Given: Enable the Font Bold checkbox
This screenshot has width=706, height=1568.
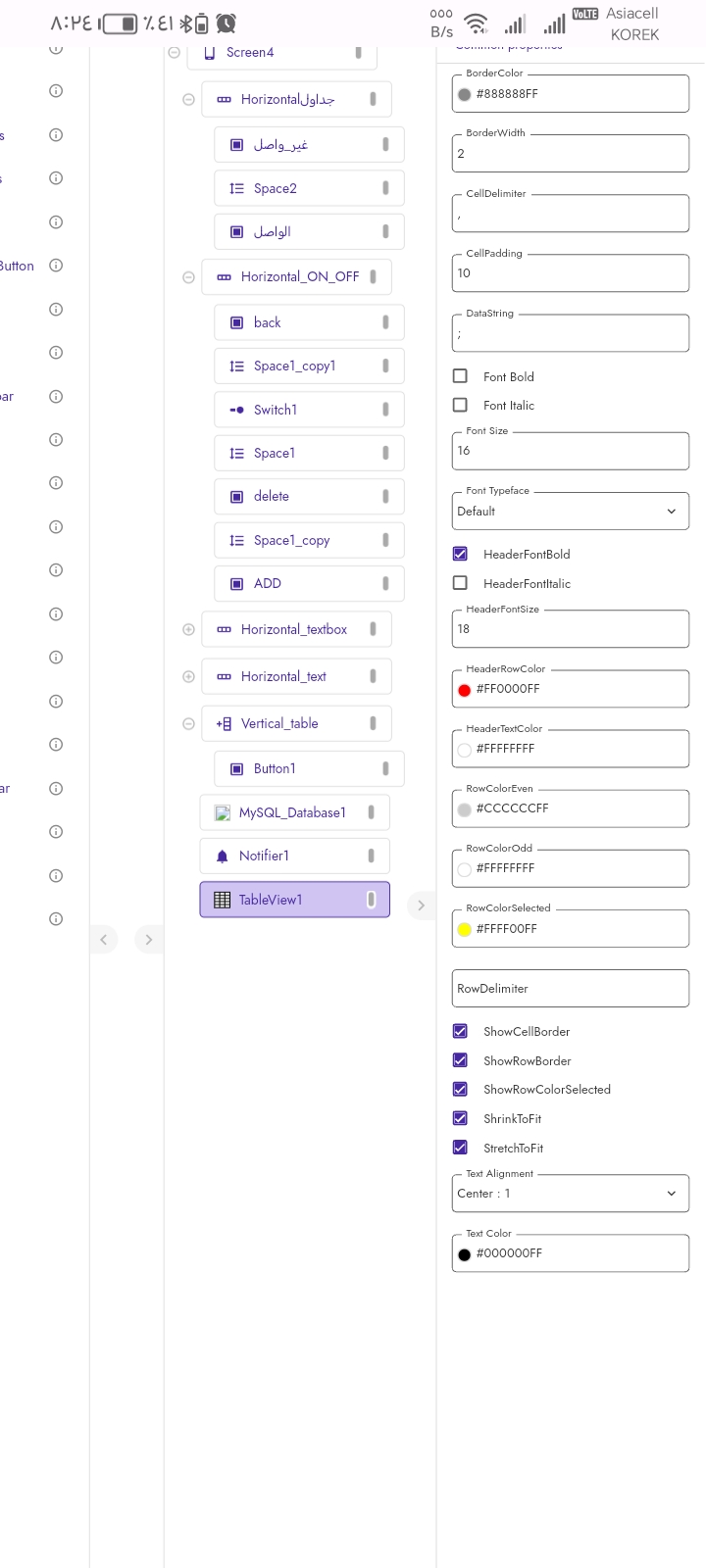Looking at the screenshot, I should [x=460, y=376].
